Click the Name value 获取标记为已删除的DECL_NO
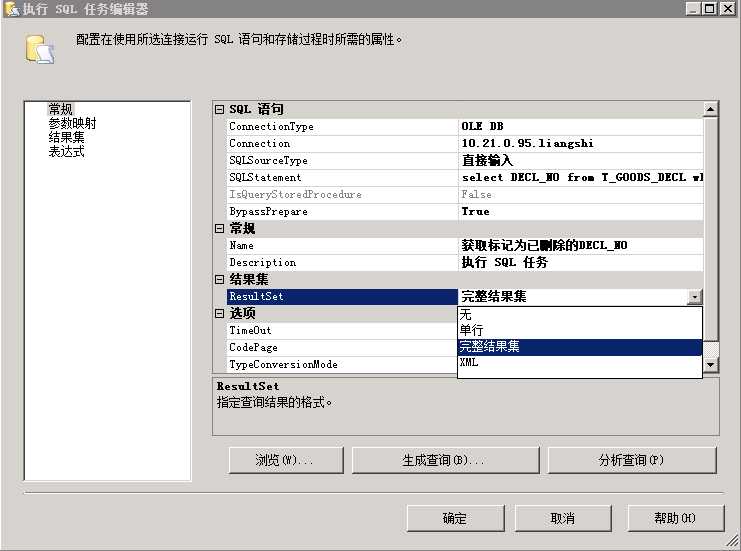741x551 pixels. (580, 246)
